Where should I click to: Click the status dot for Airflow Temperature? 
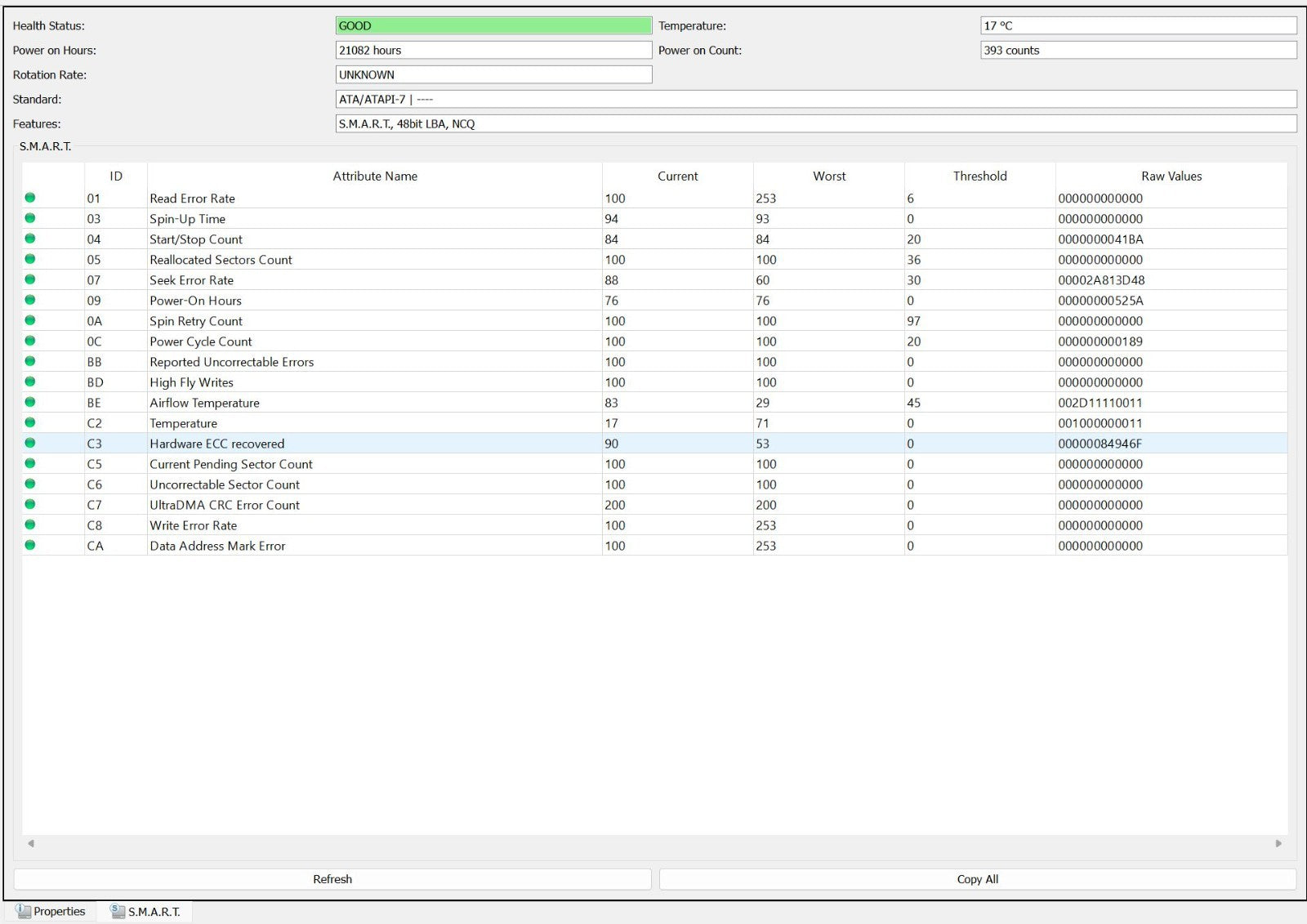(30, 402)
